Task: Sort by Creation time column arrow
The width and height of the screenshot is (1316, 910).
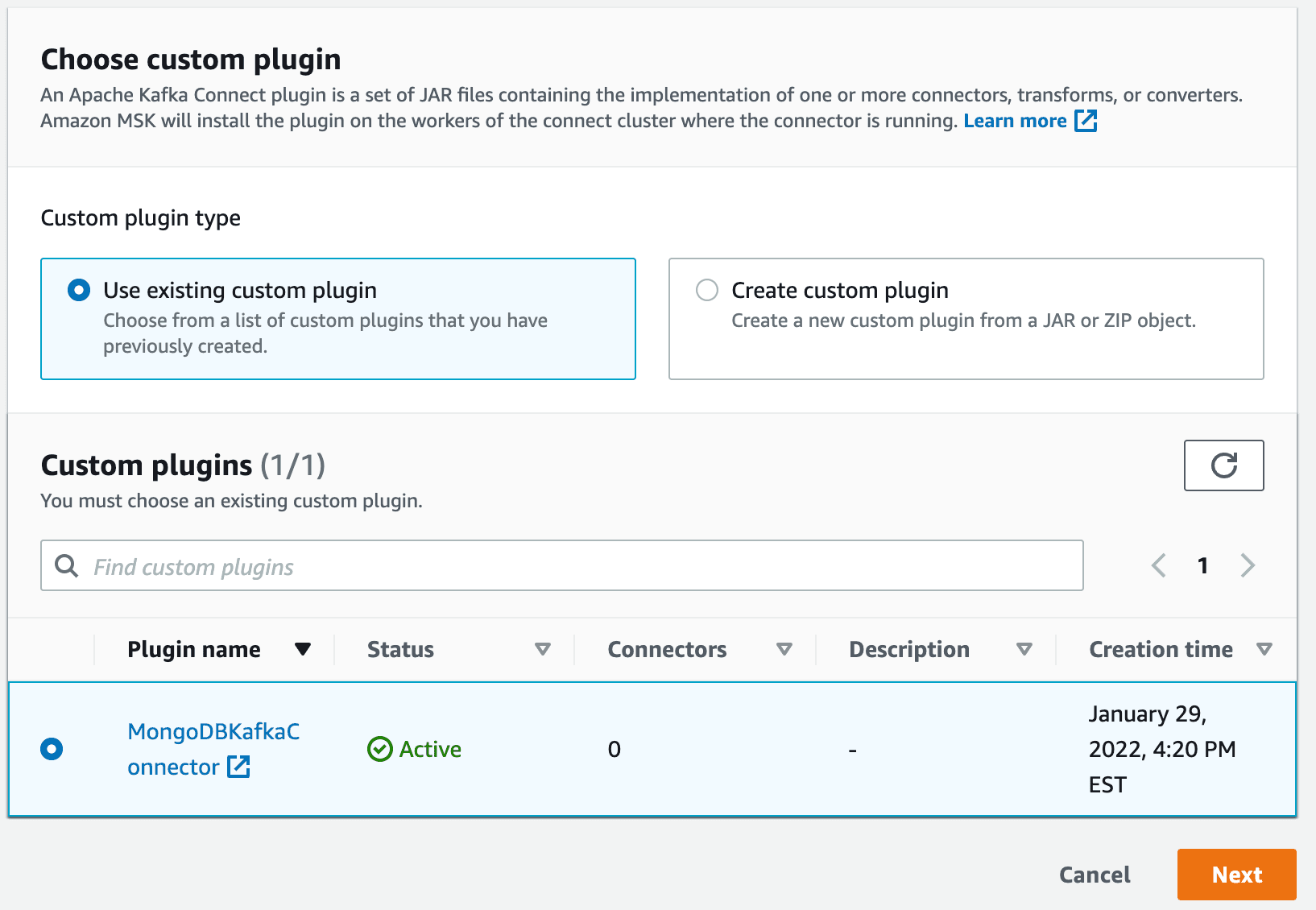Action: (x=1264, y=649)
